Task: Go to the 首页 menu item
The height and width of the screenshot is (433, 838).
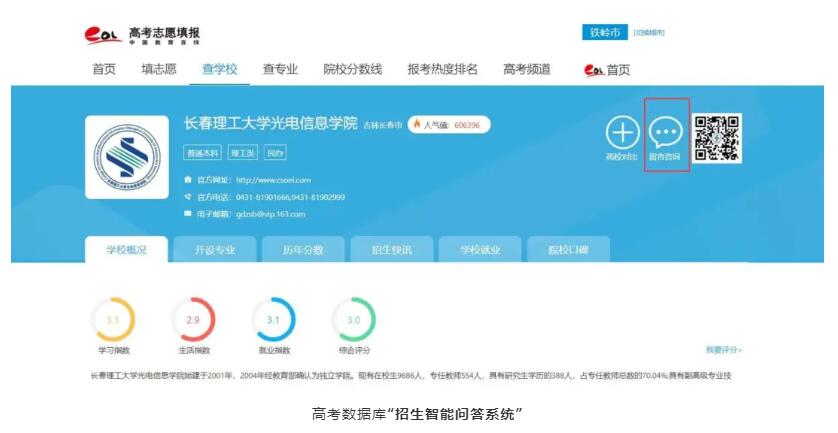Action: point(104,69)
